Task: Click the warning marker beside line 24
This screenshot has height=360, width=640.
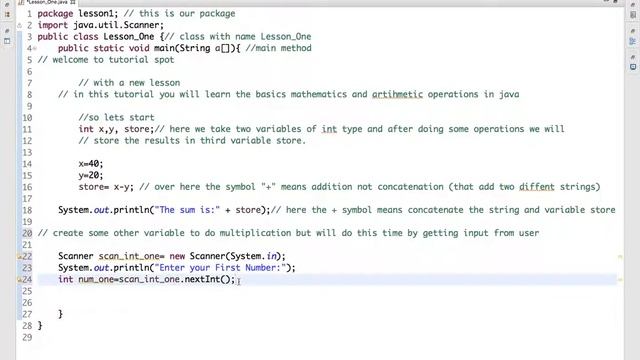Action: pyautogui.click(x=19, y=280)
